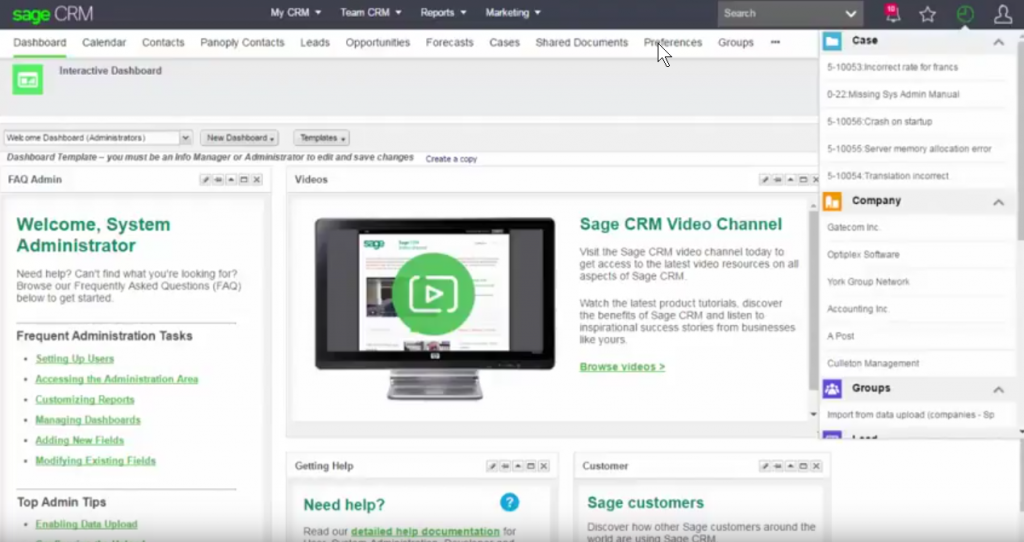Collapse the Case section in recent list
Viewport: 1024px width, 542px height.
pos(999,42)
